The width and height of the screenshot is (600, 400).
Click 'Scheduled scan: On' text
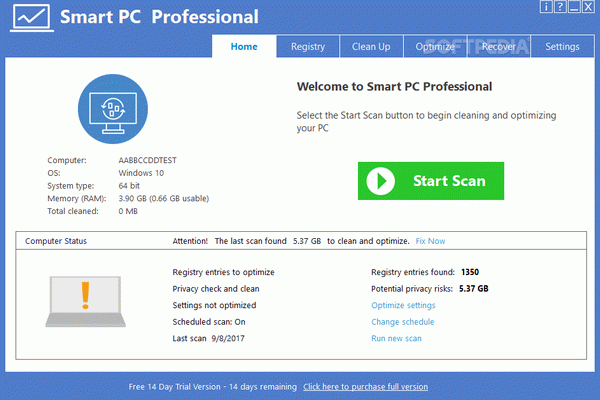click(209, 322)
